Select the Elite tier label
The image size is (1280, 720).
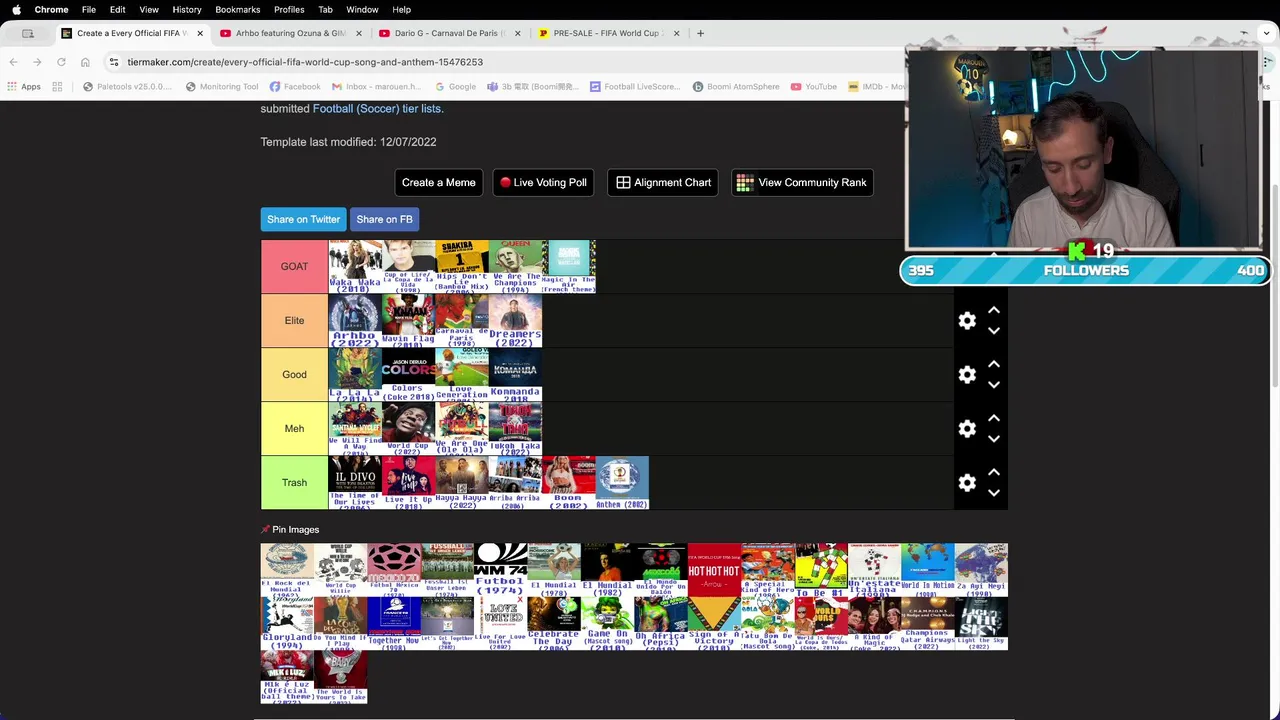294,320
